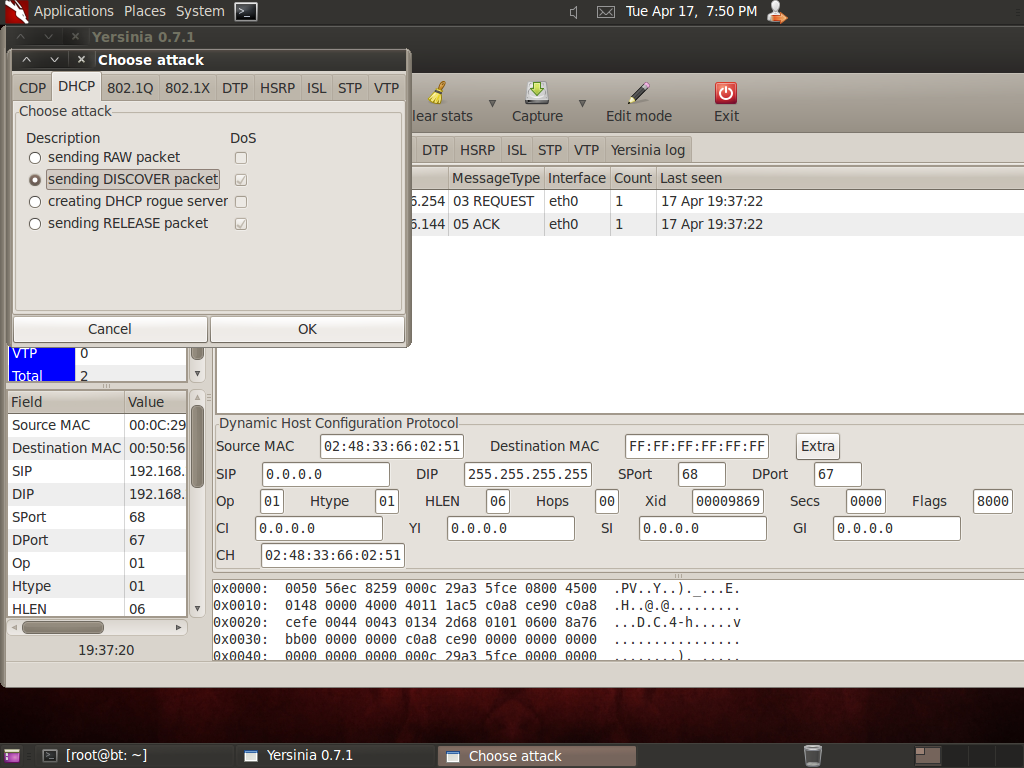Toggle DoS checkbox for sending DISCOVER packet
The width and height of the screenshot is (1024, 768).
241,180
